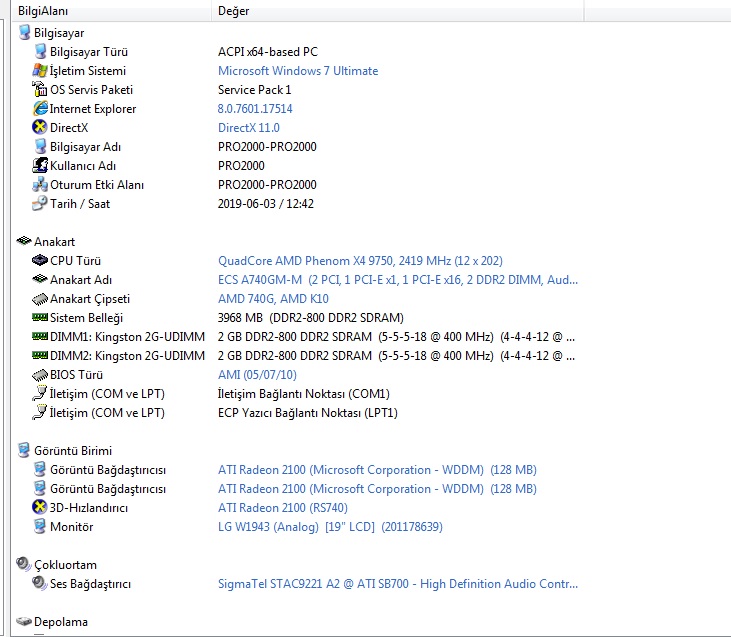Click the DirectX row icon
Image resolution: width=731 pixels, height=637 pixels.
[x=40, y=128]
